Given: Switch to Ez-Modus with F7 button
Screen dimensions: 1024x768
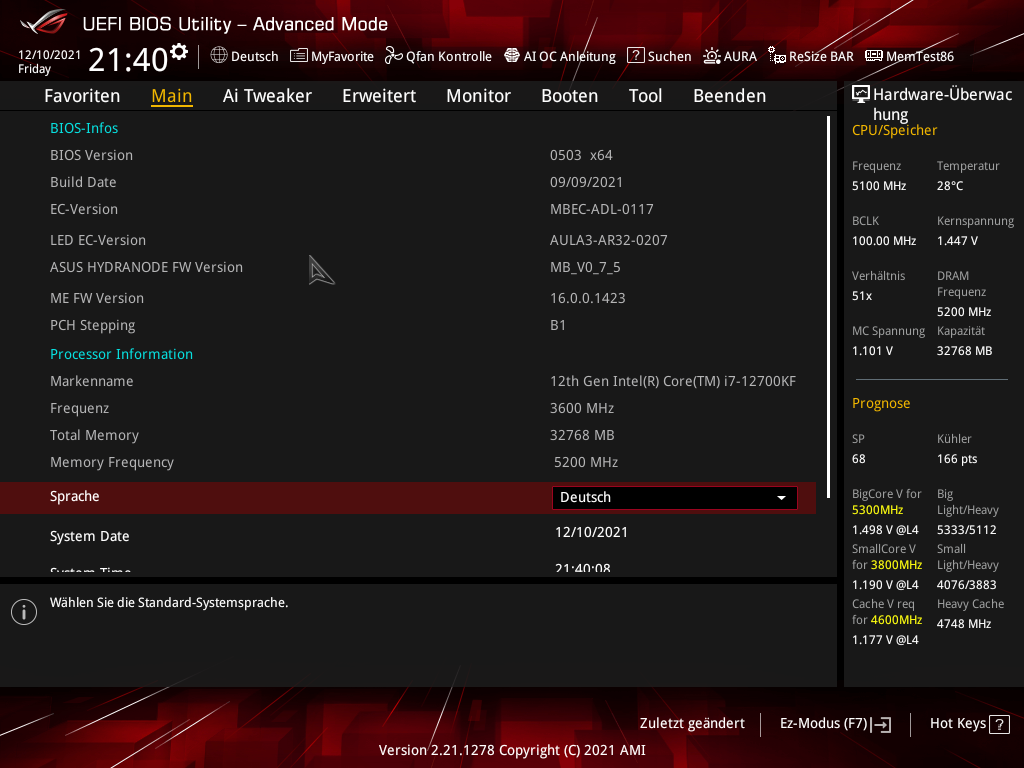Looking at the screenshot, I should point(834,723).
